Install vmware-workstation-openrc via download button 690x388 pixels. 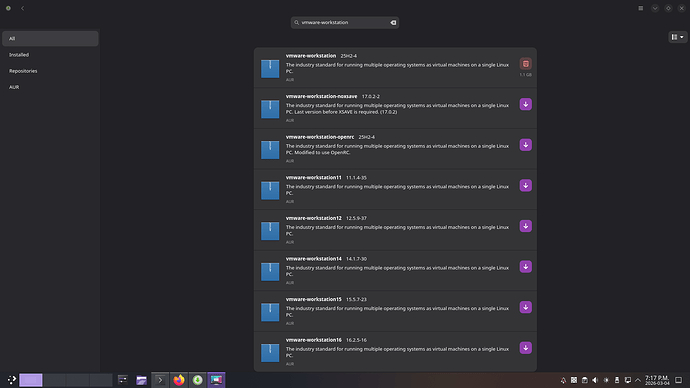pos(525,145)
